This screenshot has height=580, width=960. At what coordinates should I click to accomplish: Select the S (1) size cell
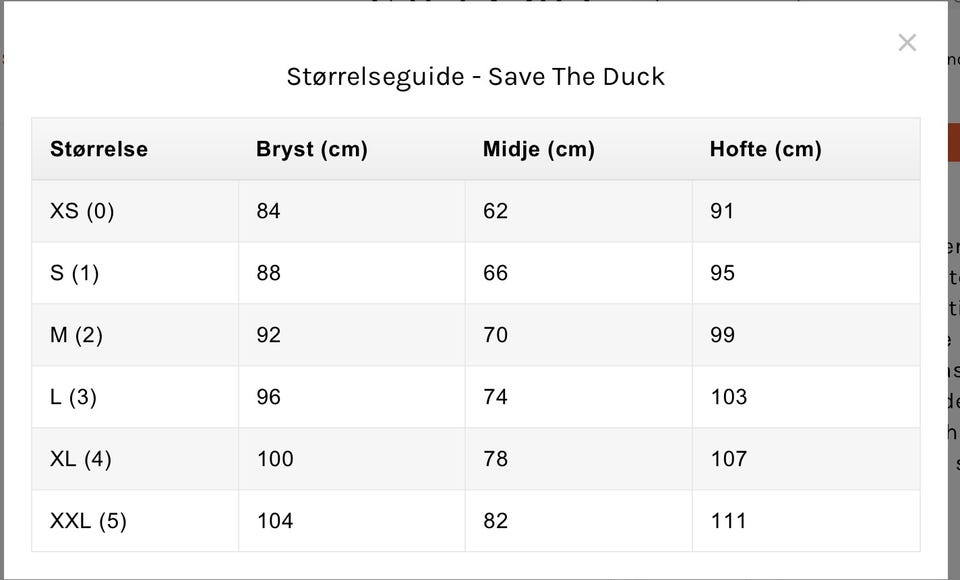[75, 273]
